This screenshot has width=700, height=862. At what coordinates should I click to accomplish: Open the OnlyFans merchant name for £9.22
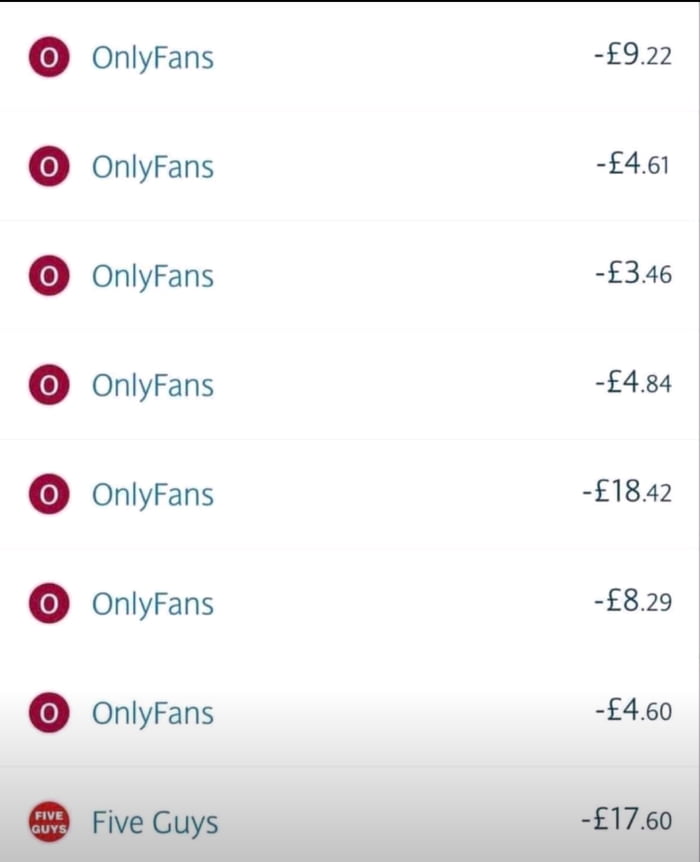pyautogui.click(x=153, y=58)
